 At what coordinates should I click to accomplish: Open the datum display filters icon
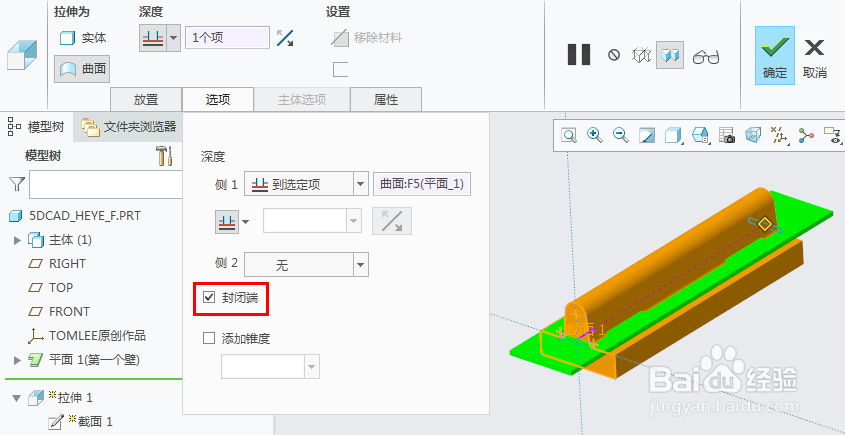(x=780, y=136)
